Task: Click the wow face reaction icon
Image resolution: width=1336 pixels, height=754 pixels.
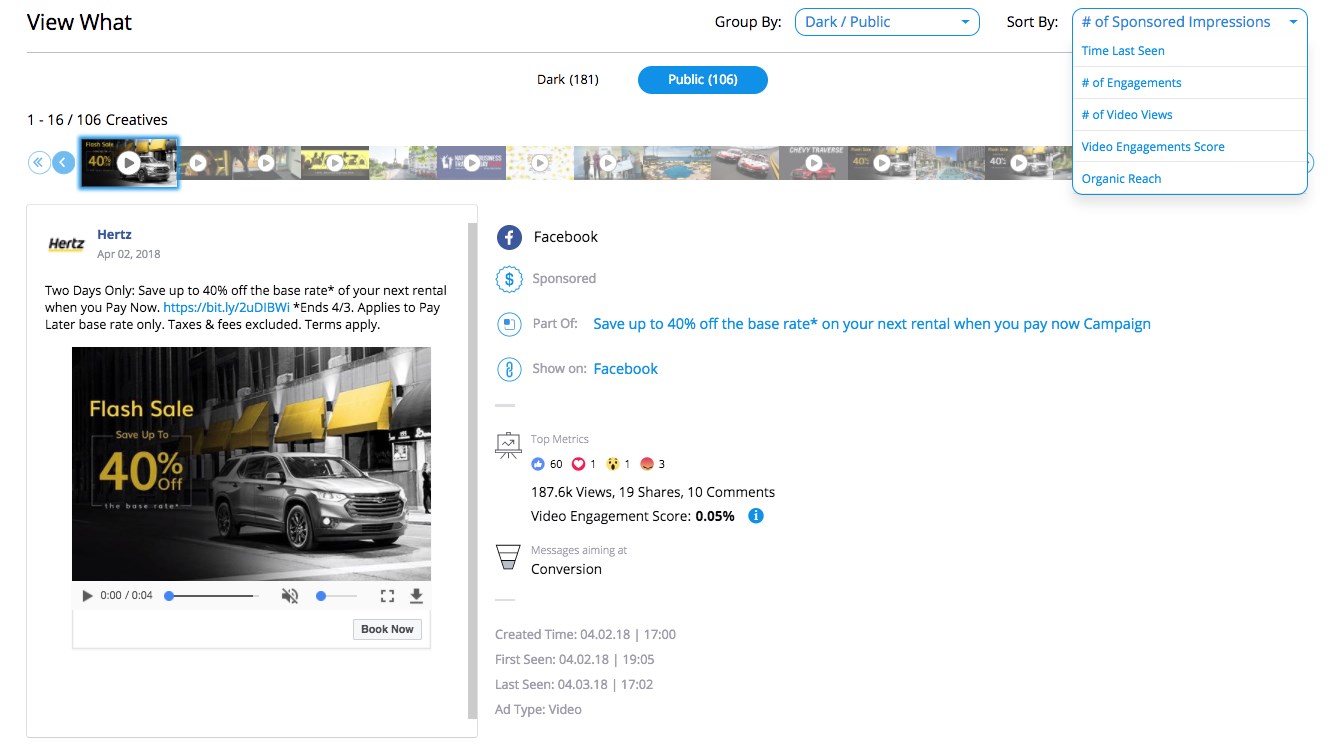Action: tap(613, 464)
